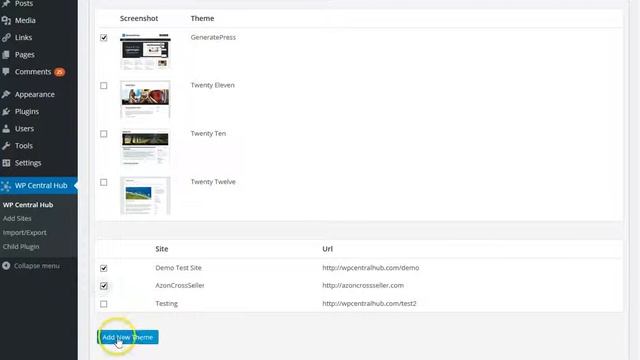This screenshot has width=640, height=360.
Task: Click the Demo Test Site name
Action: pyautogui.click(x=178, y=268)
